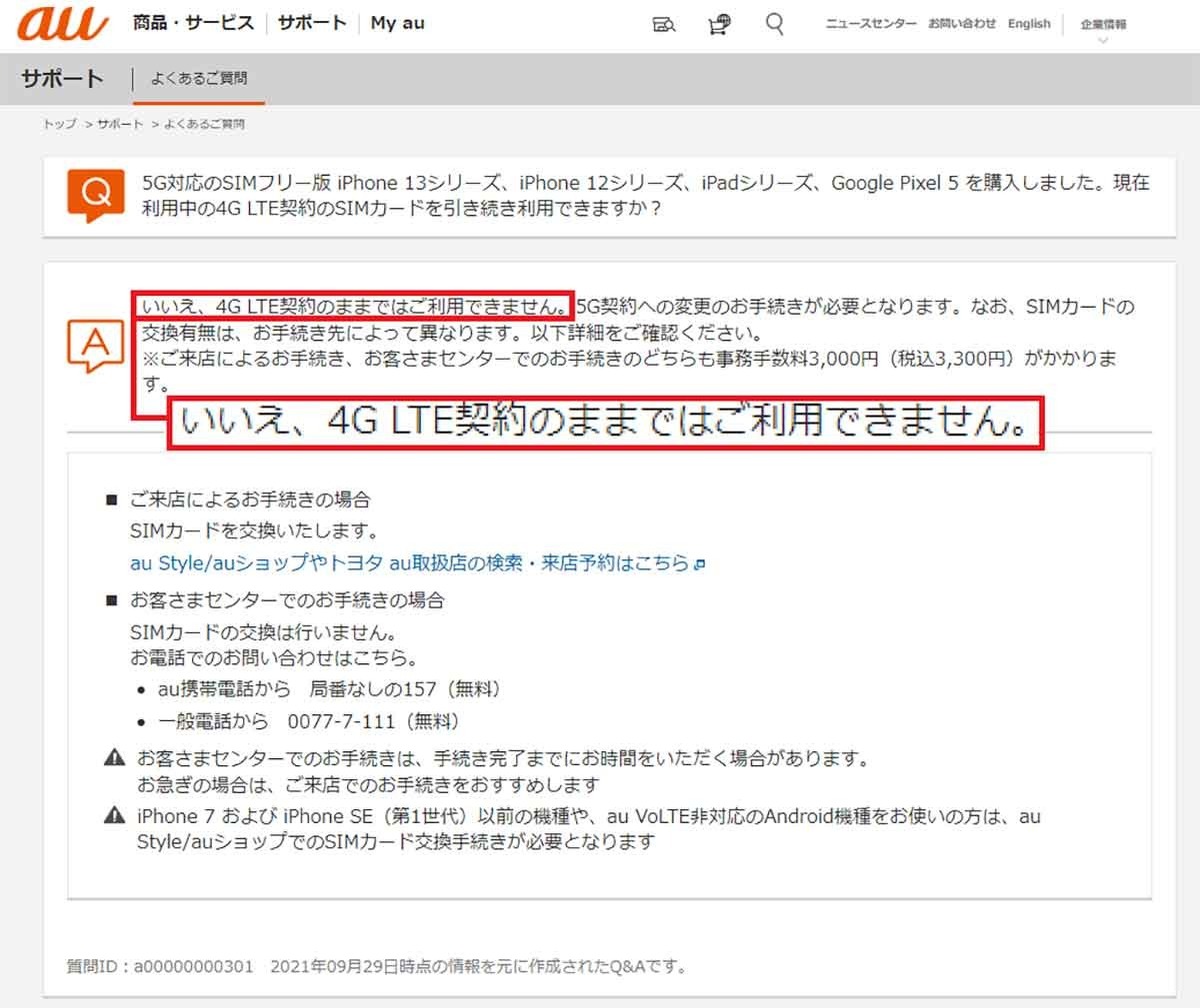Open the store search icon in header
The image size is (1200, 1008).
[664, 24]
